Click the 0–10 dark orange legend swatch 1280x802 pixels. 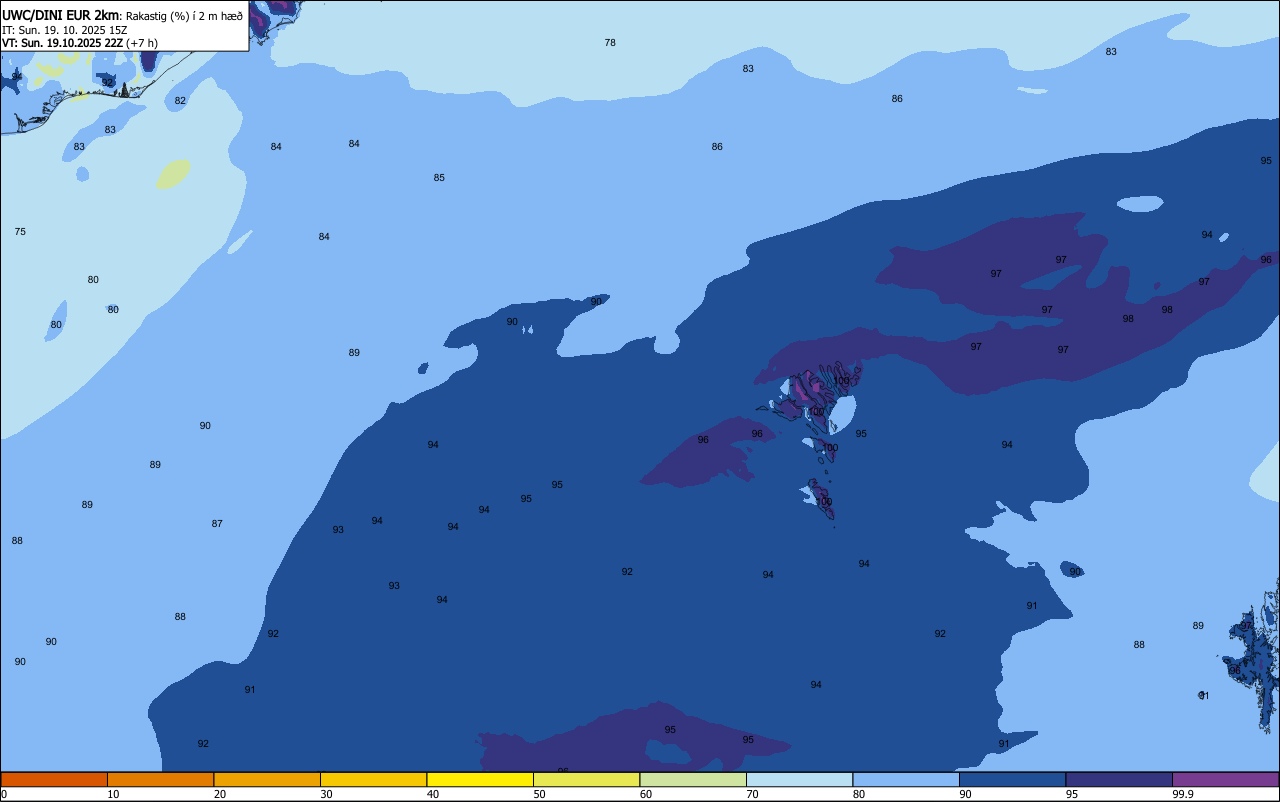[x=54, y=779]
